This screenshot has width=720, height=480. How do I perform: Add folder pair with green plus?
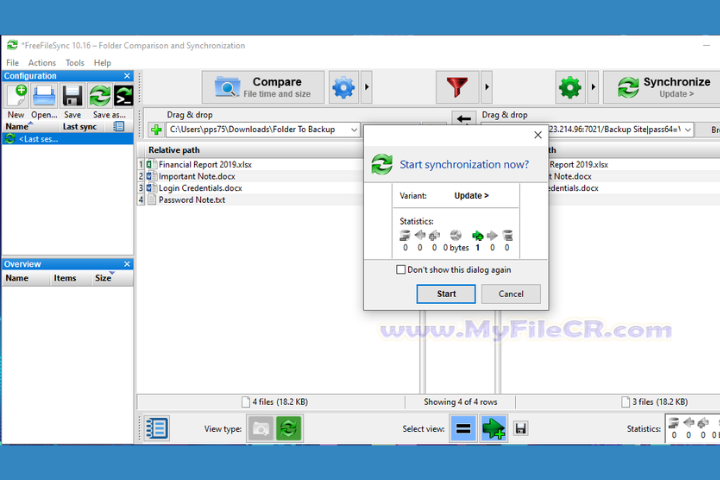point(156,130)
